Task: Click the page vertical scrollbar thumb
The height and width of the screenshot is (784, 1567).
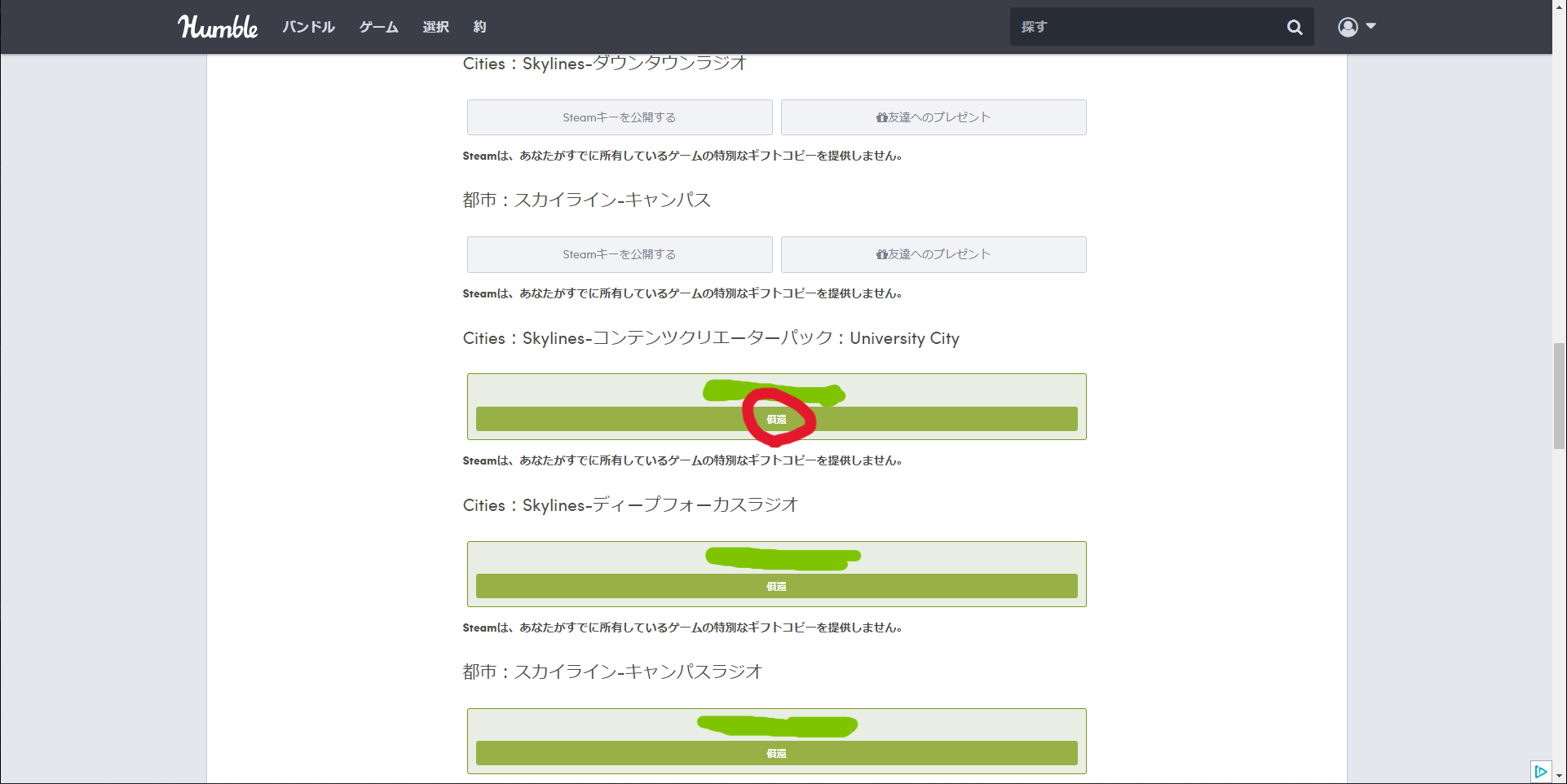Action: 1559,396
